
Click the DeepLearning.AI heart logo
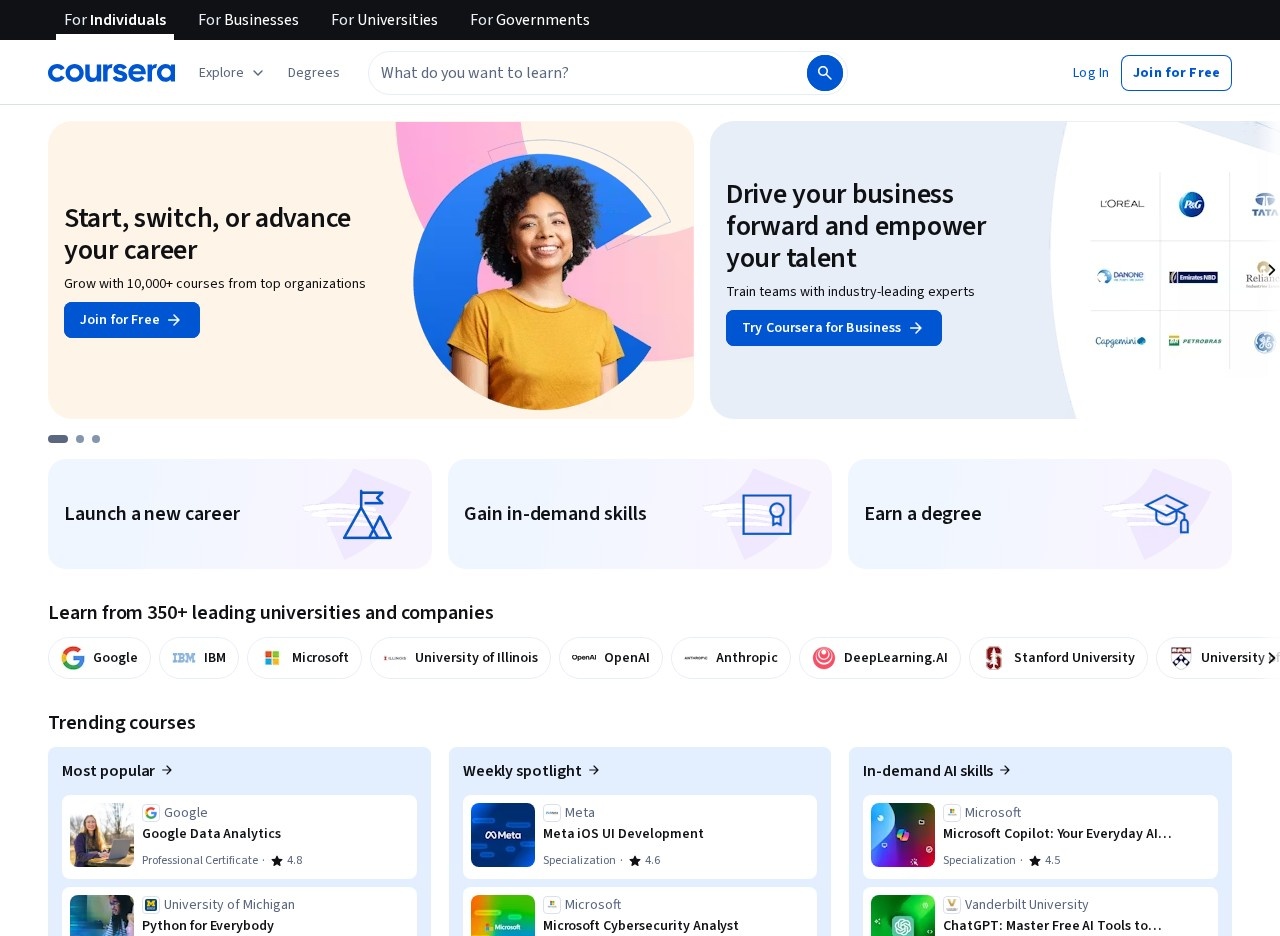[x=823, y=658]
